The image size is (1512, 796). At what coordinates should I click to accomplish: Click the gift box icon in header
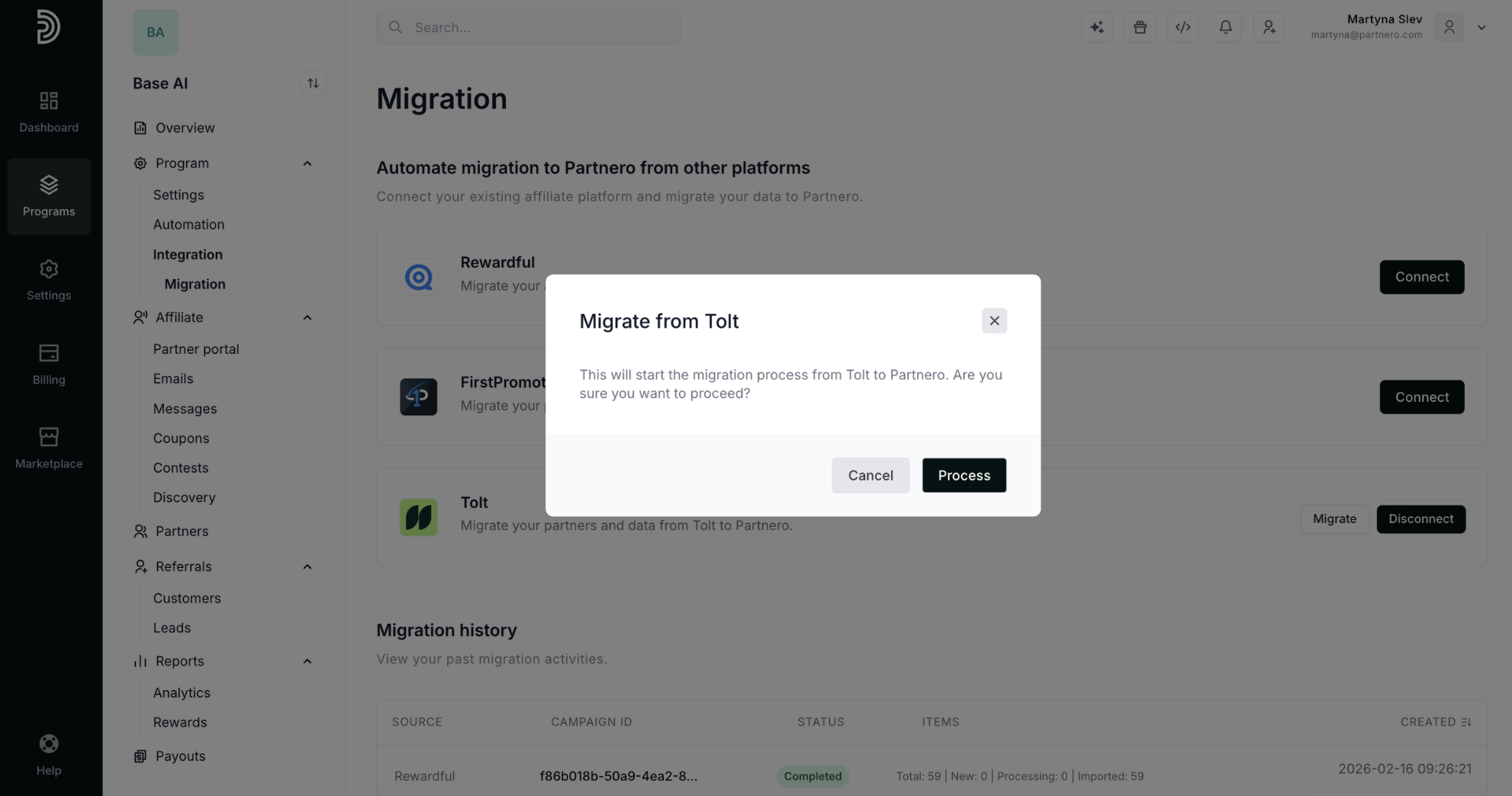pos(1140,27)
